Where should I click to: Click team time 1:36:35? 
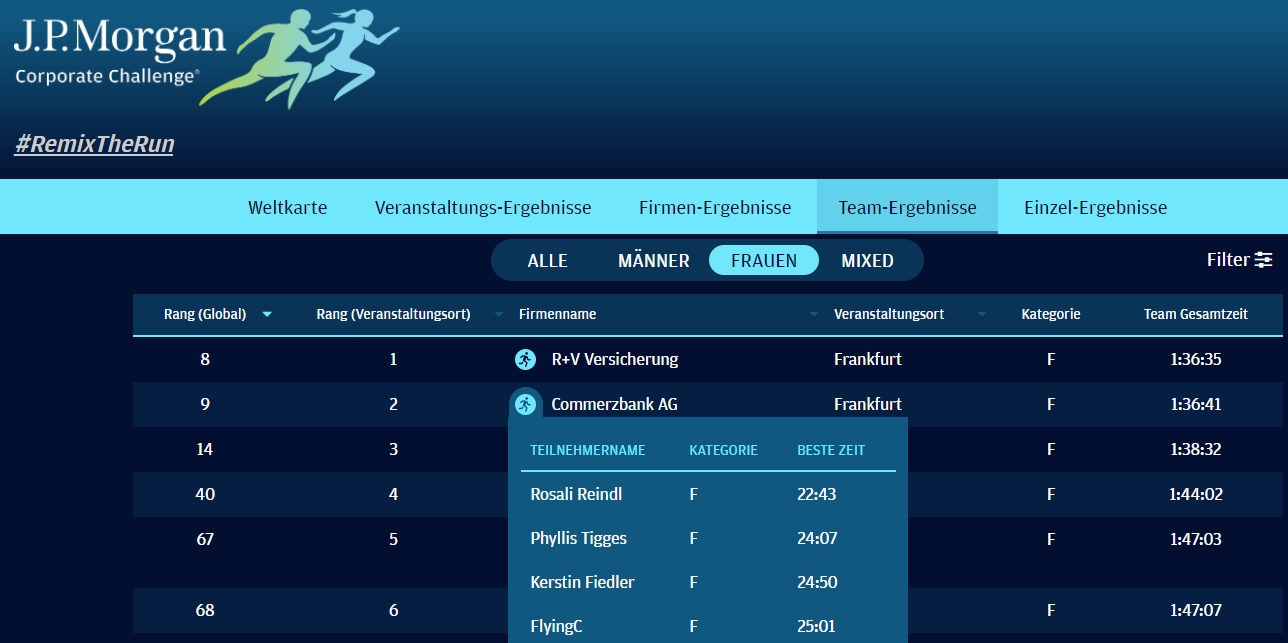(1196, 359)
